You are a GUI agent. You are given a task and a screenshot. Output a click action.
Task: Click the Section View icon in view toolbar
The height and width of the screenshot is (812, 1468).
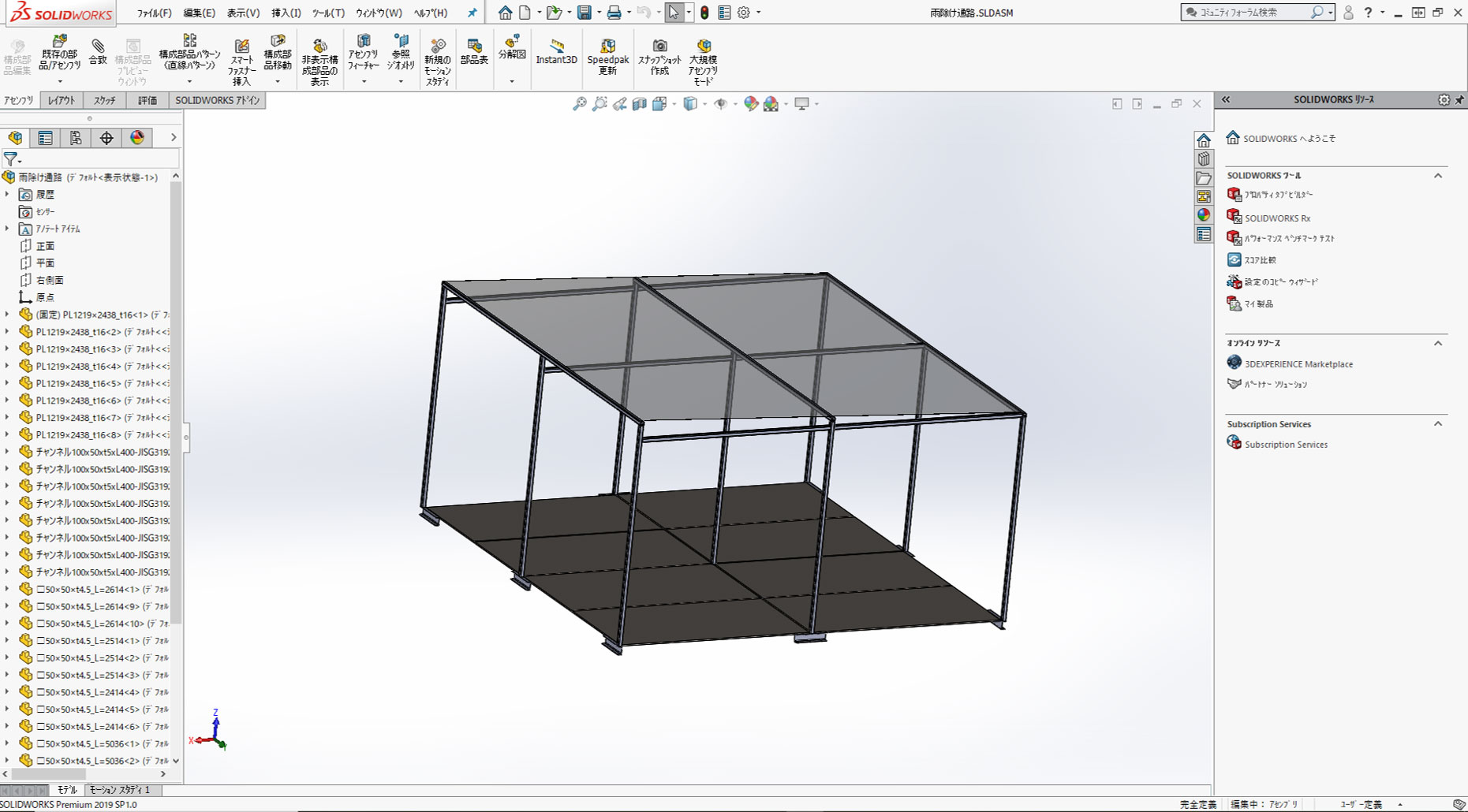click(640, 104)
